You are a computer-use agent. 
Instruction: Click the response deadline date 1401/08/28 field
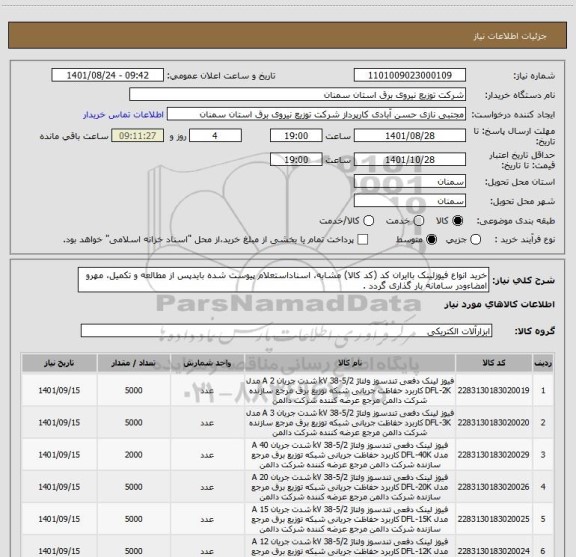coord(410,136)
